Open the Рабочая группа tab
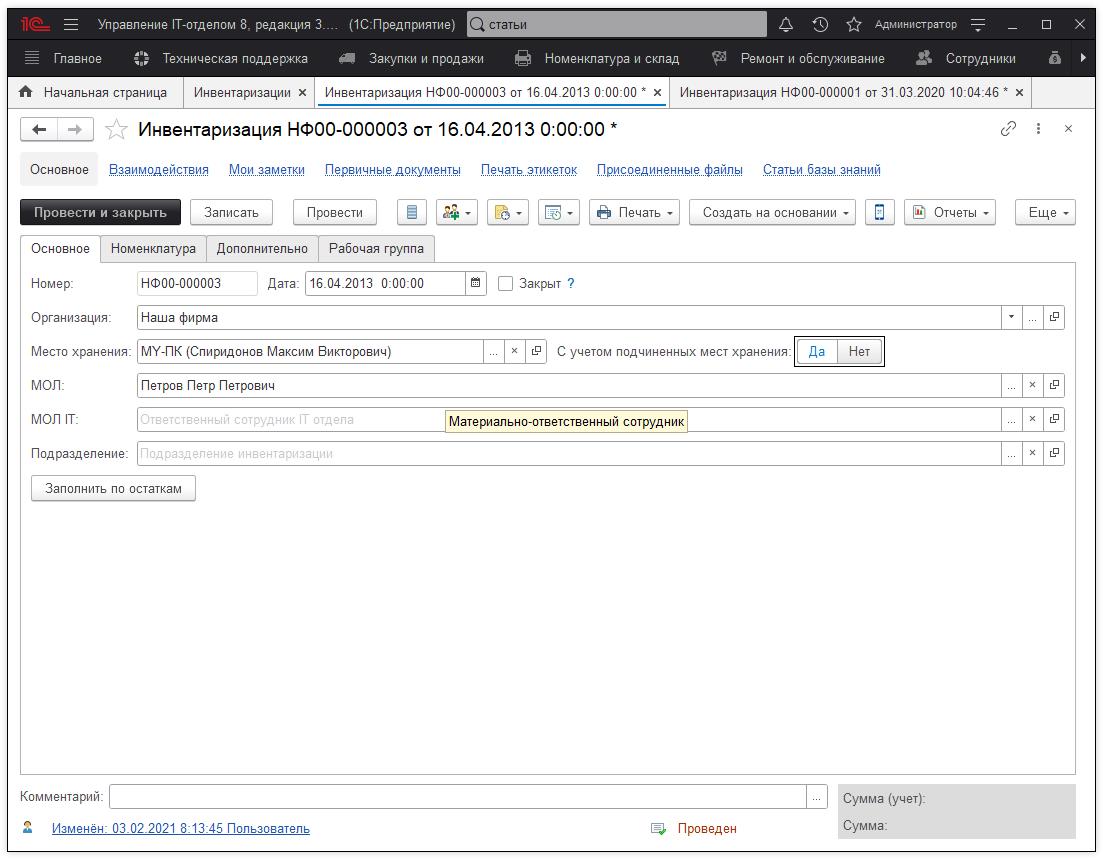The image size is (1103, 859). point(376,248)
